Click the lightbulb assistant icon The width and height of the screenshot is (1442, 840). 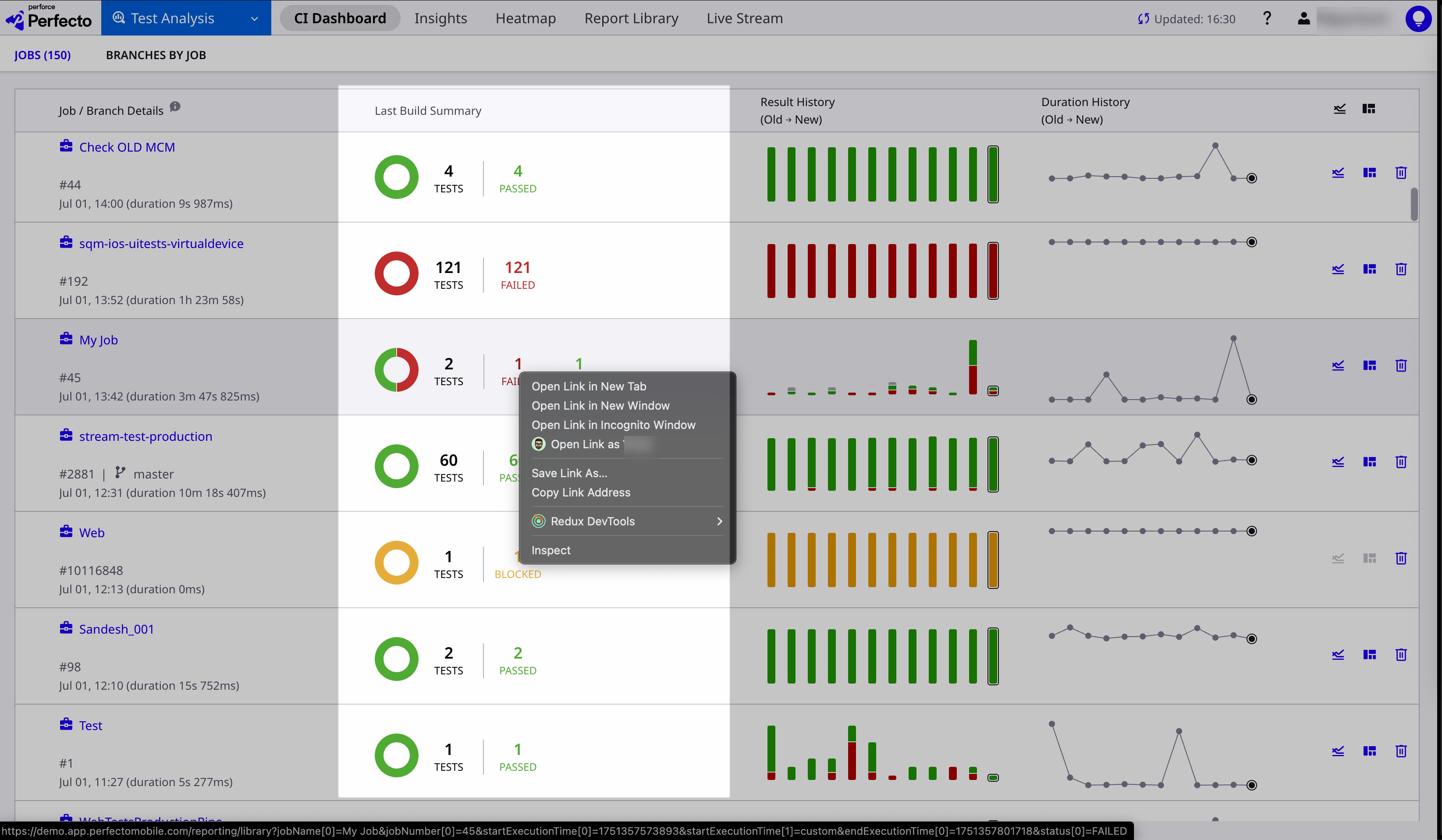[x=1418, y=18]
